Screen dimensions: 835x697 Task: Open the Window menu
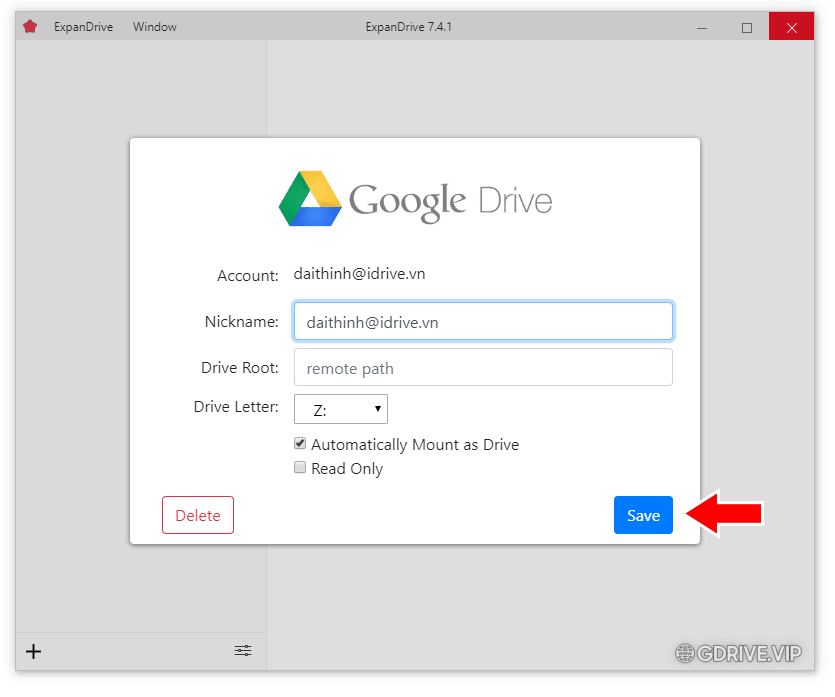(155, 27)
